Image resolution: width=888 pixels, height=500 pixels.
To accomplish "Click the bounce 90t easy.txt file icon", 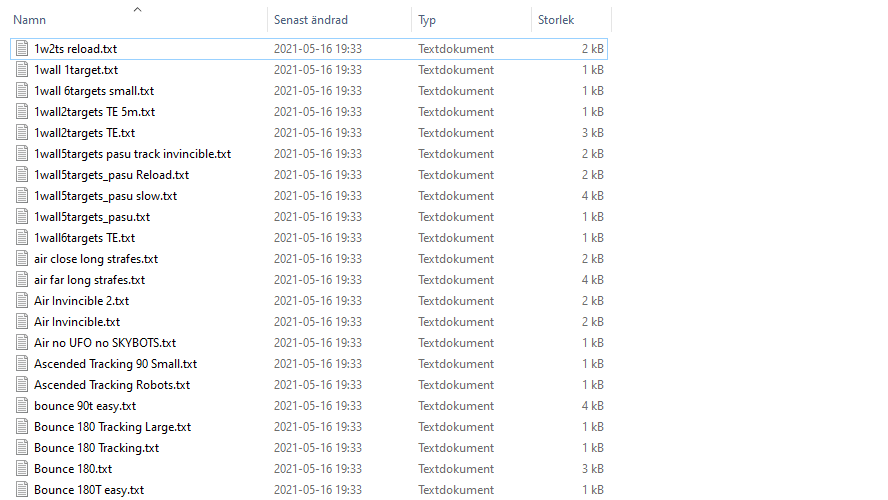I will coord(23,406).
